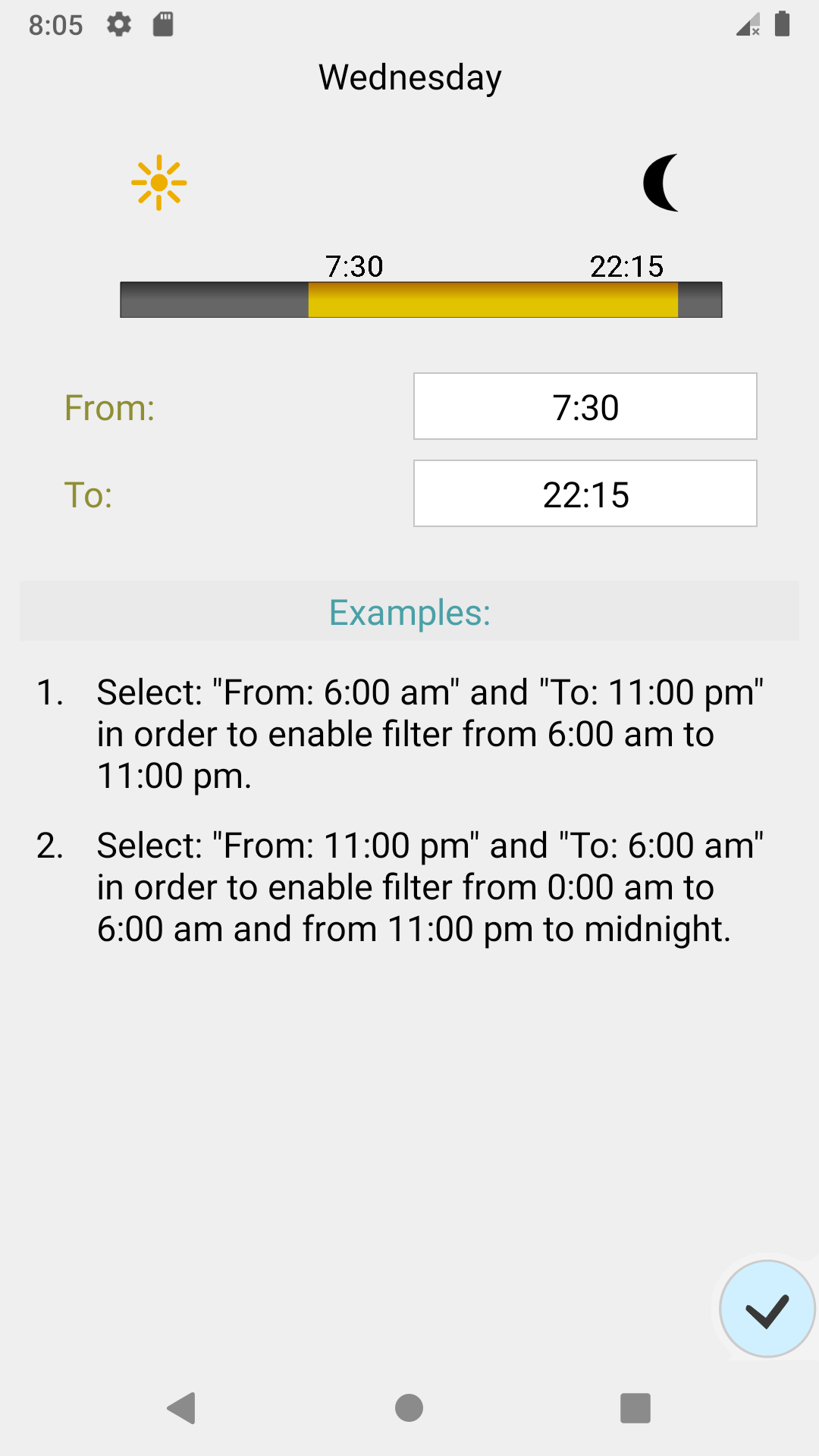
Task: Click the yellow active segment of time bar
Action: coord(493,300)
